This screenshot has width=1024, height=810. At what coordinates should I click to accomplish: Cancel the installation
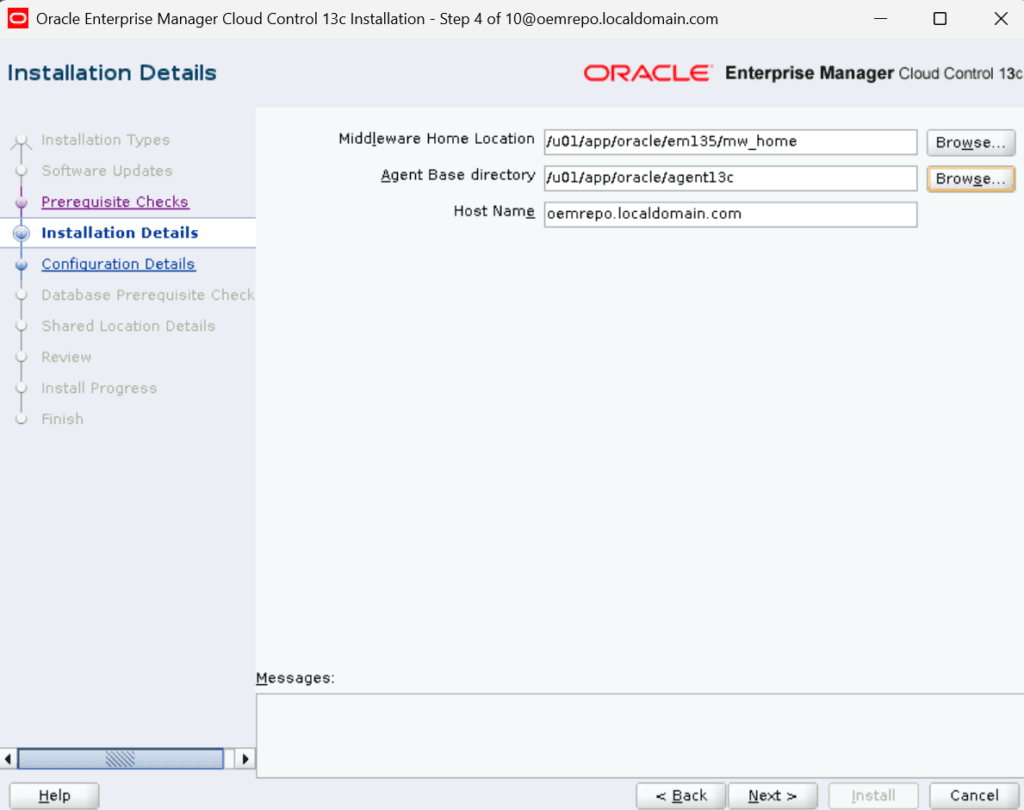pos(974,796)
